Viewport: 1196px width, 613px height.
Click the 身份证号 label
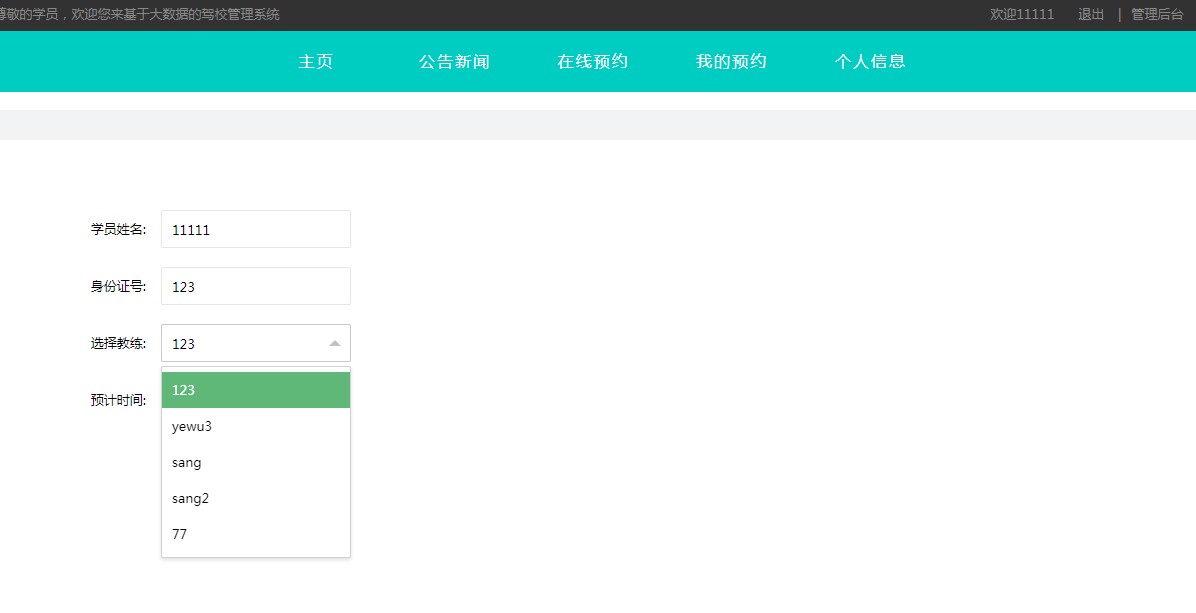click(x=118, y=287)
